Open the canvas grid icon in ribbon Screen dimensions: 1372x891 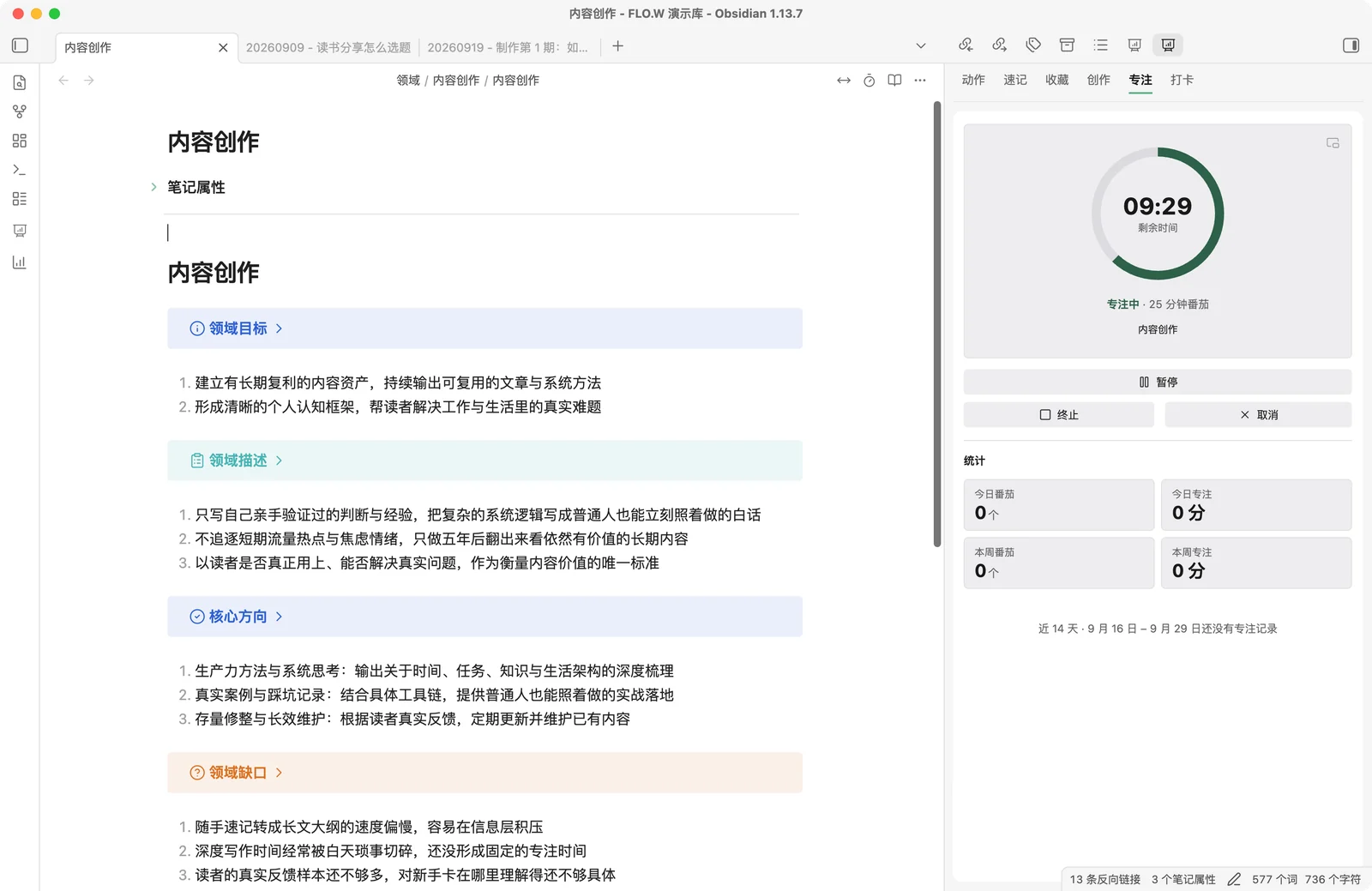[20, 141]
